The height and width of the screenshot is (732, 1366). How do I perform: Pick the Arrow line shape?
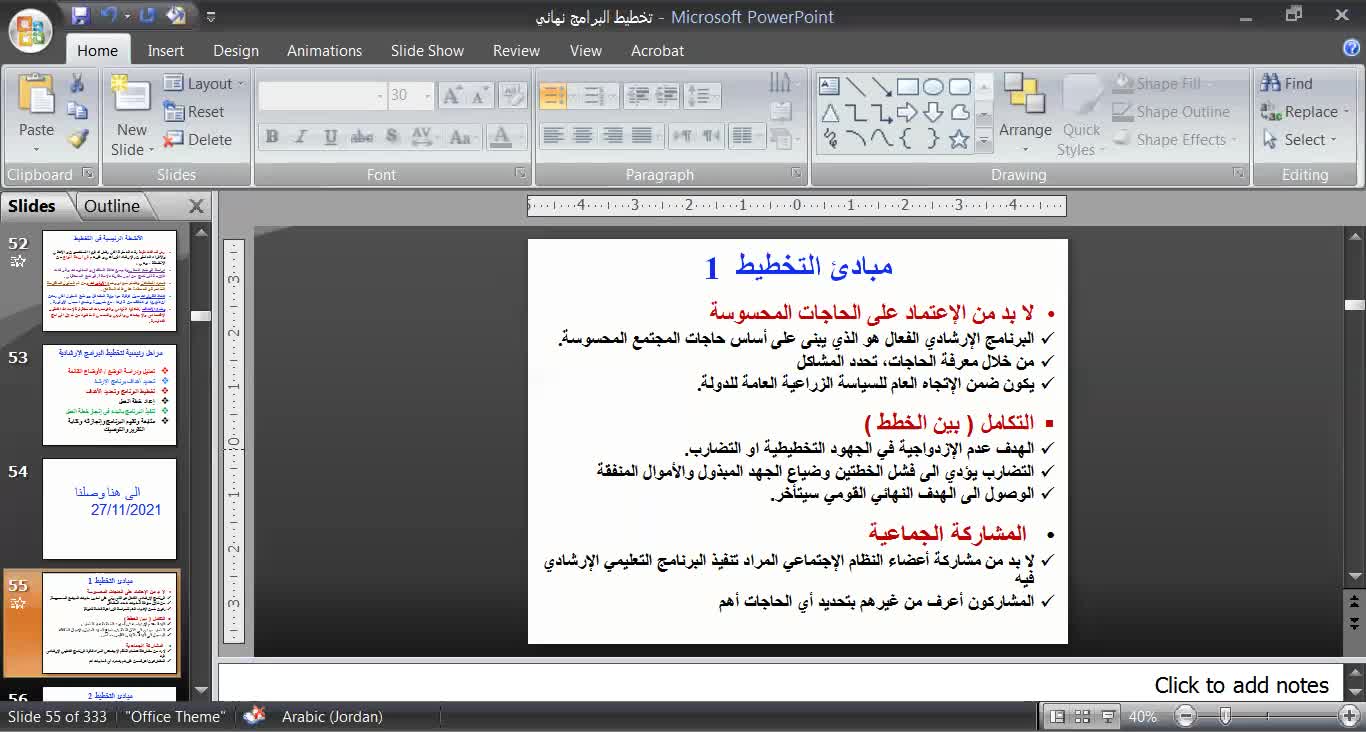coord(881,86)
